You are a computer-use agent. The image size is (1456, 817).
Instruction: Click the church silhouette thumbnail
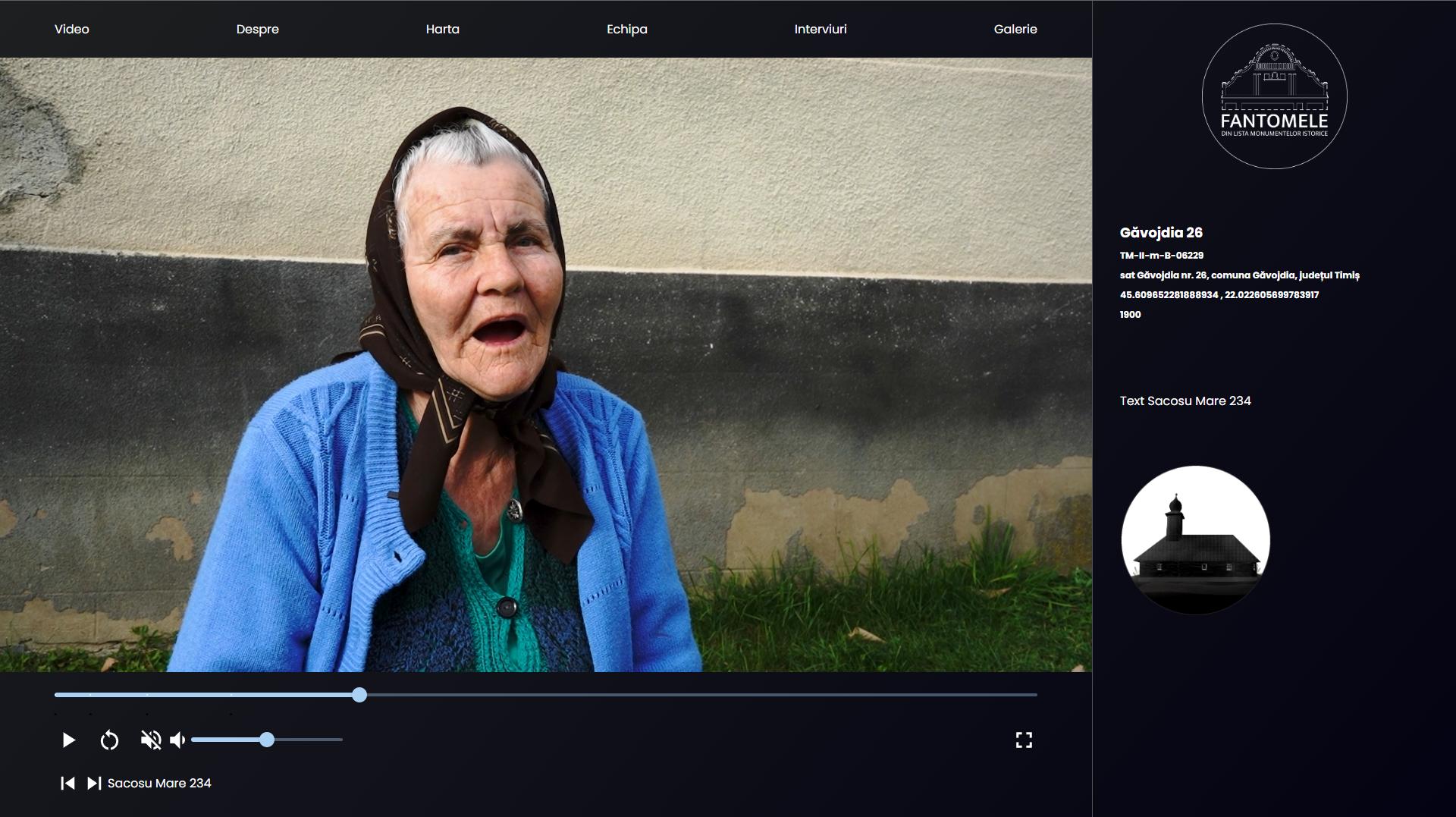(1195, 540)
